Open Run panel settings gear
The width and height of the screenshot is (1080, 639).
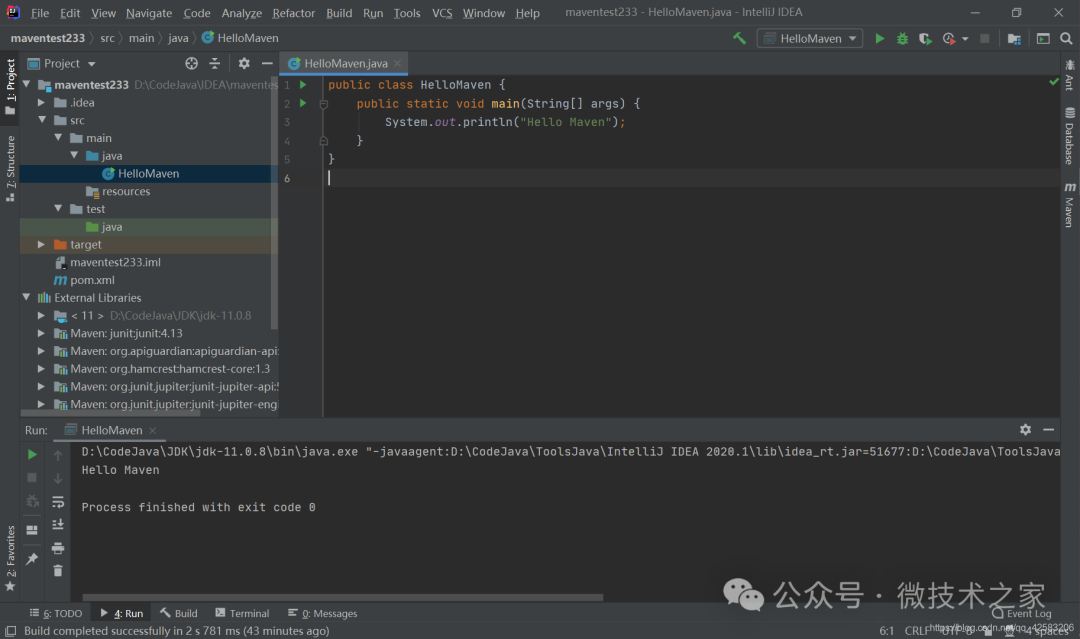[x=1026, y=430]
